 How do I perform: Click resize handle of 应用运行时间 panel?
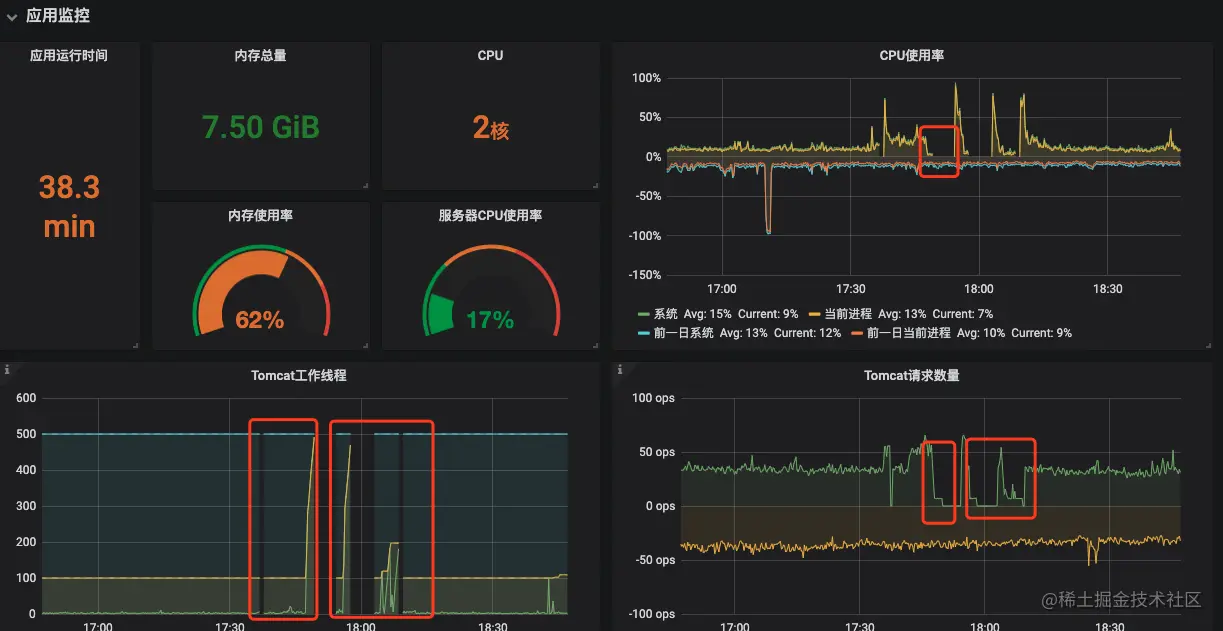pyautogui.click(x=135, y=345)
